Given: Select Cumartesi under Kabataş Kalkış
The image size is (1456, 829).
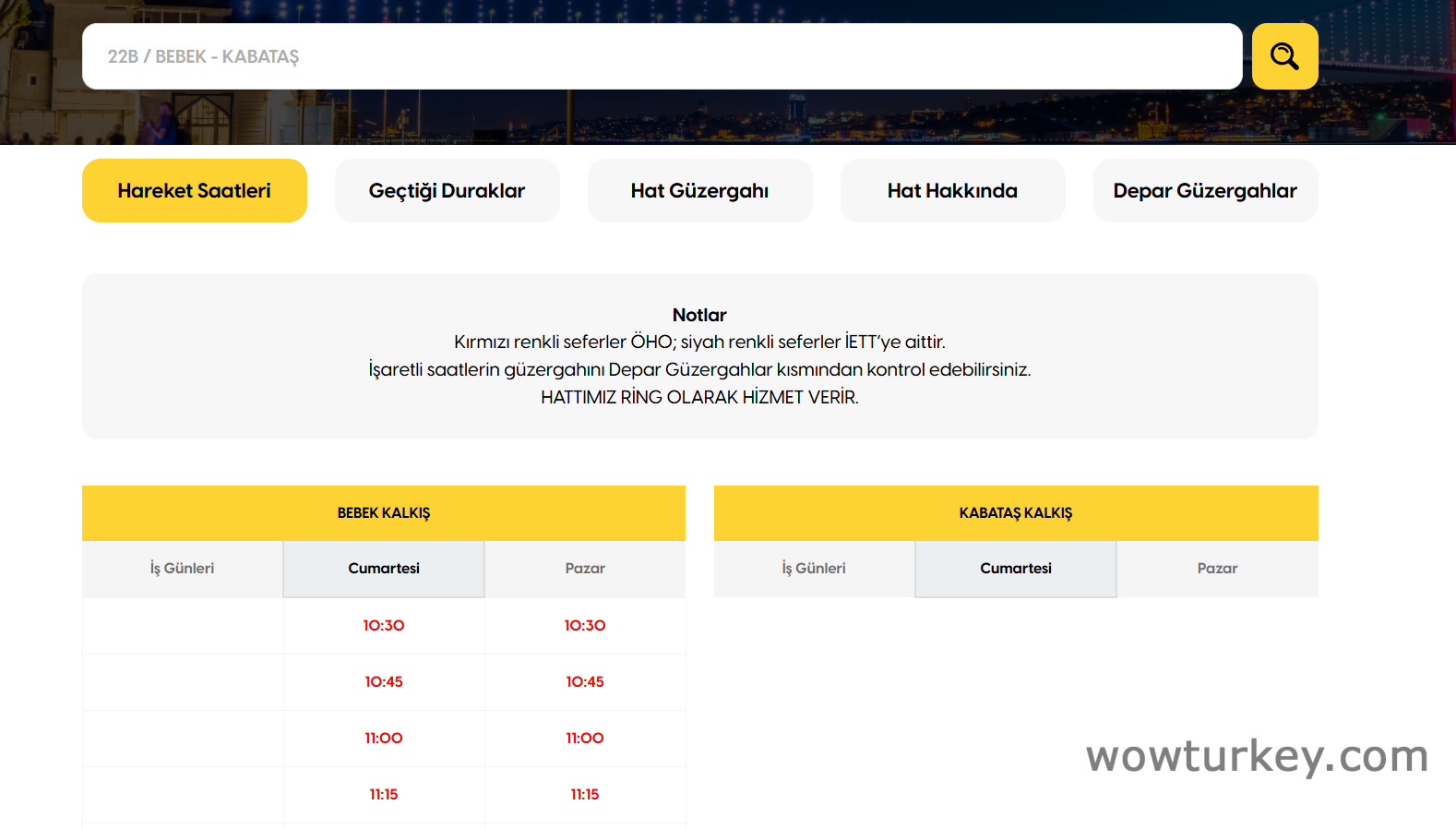Looking at the screenshot, I should point(1015,569).
